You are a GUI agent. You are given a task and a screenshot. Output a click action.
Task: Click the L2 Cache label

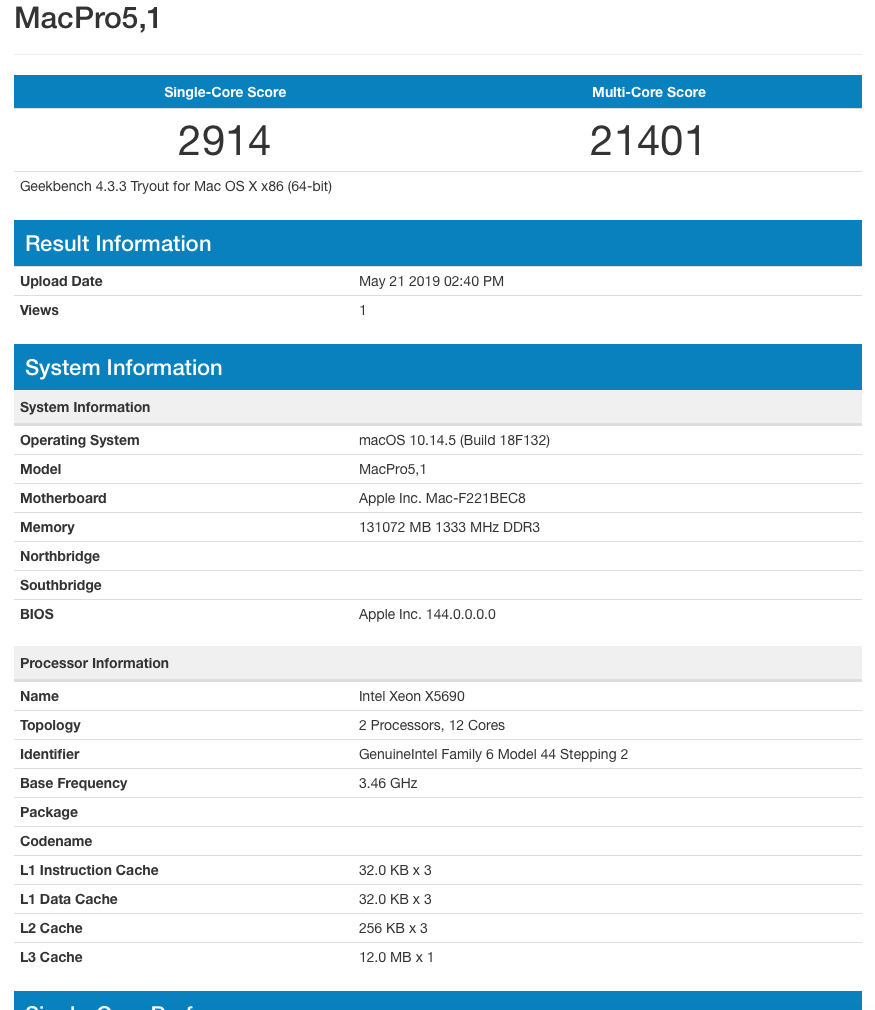pyautogui.click(x=51, y=928)
